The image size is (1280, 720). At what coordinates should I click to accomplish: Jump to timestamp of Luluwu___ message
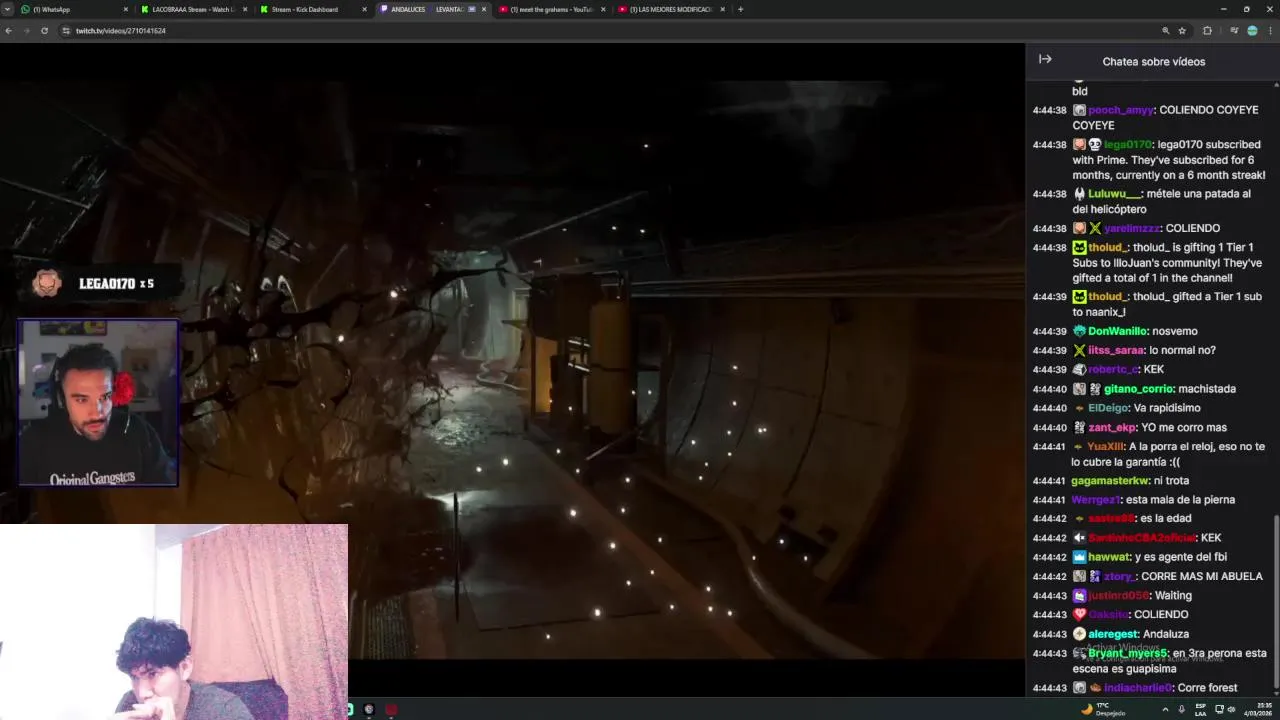point(1049,194)
